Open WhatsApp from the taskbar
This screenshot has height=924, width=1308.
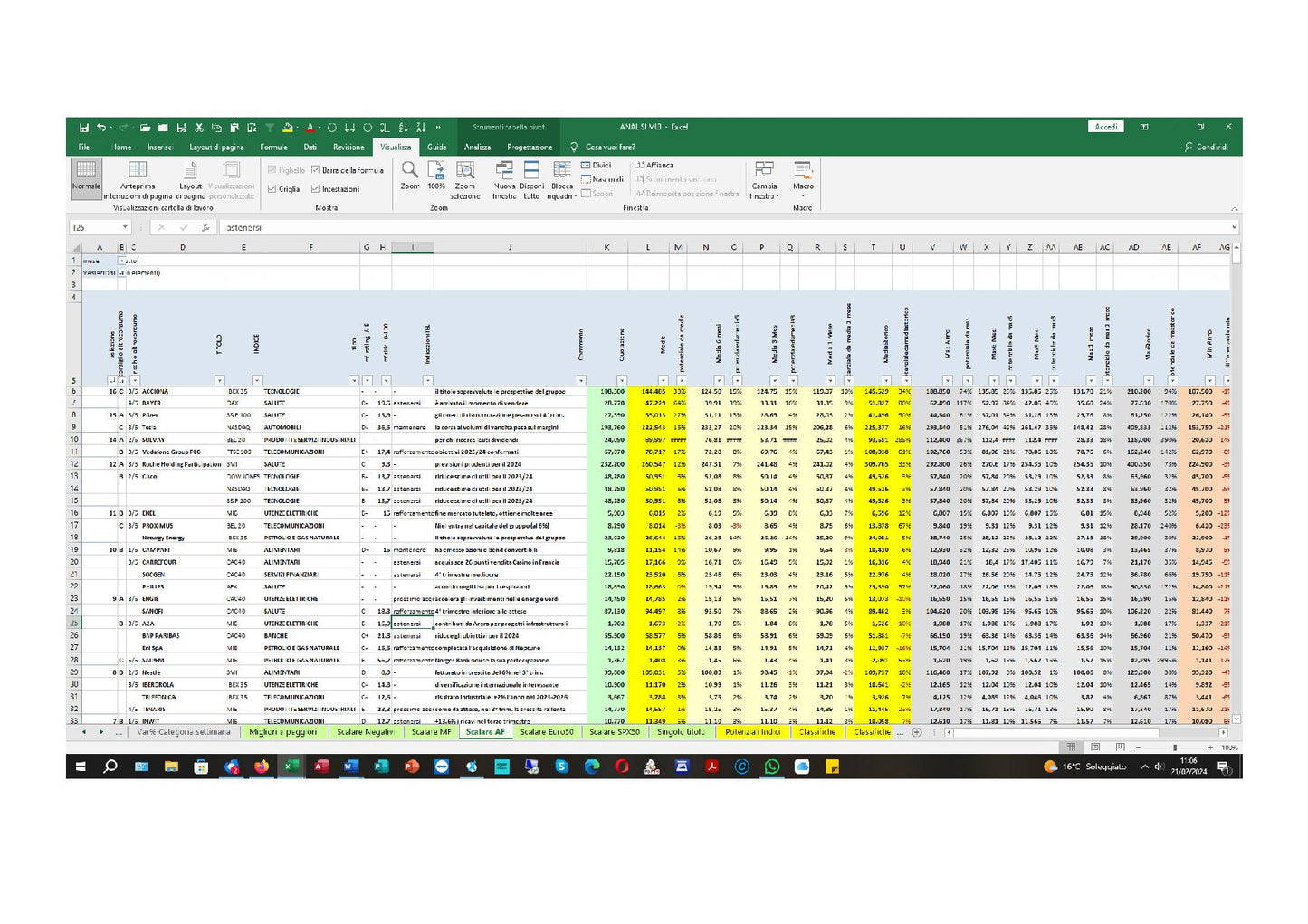[771, 767]
